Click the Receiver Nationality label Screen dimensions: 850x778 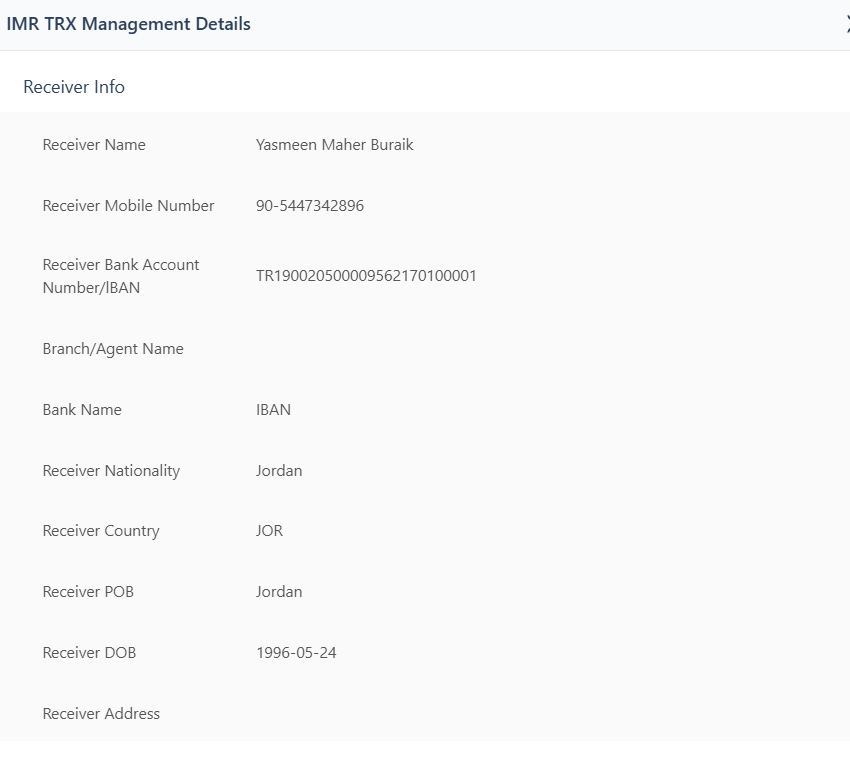[111, 471]
